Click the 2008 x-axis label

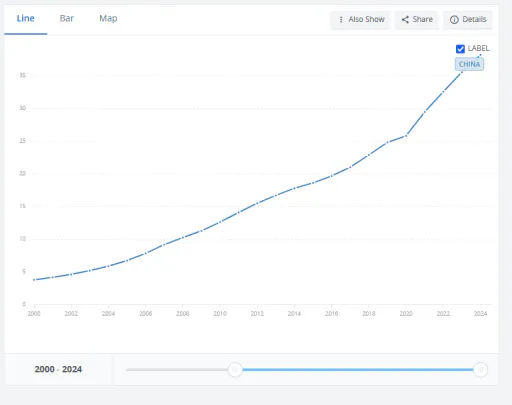[183, 313]
